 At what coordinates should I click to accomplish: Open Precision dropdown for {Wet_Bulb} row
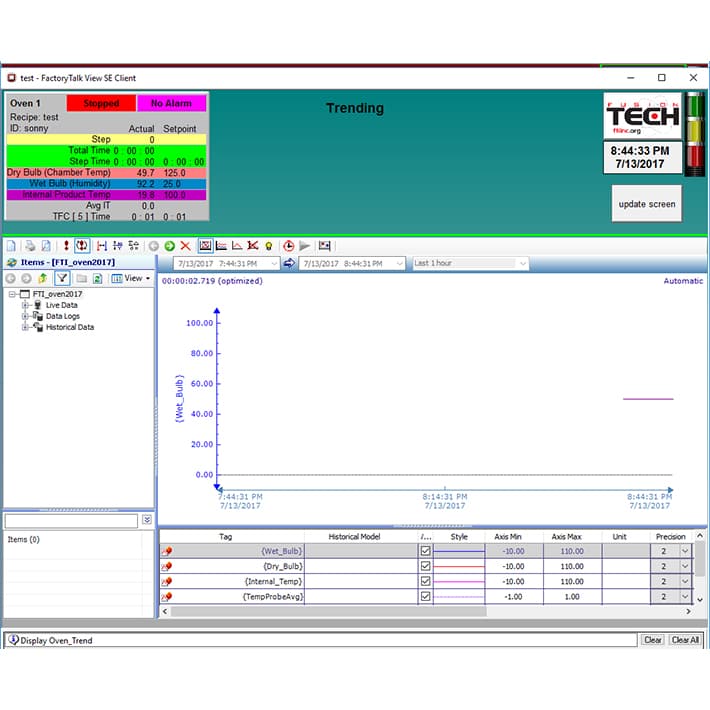point(685,551)
